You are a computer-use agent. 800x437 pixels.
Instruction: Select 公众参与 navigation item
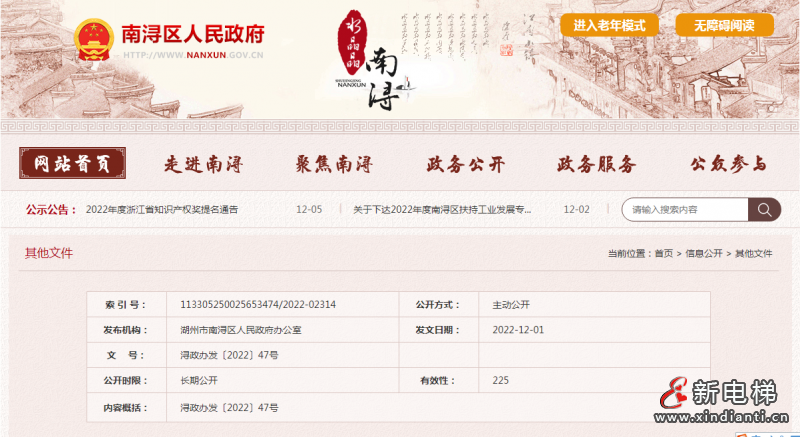point(727,165)
